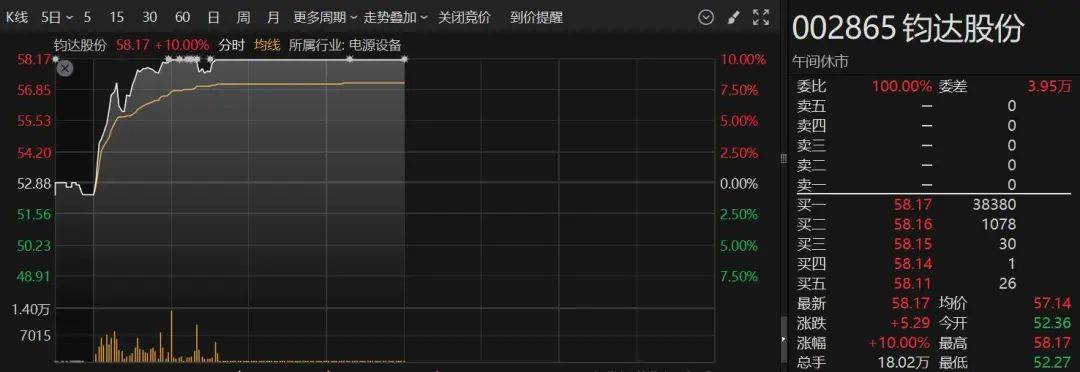This screenshot has width=1080, height=372.
Task: Switch to the K线 tab
Action: [16, 18]
